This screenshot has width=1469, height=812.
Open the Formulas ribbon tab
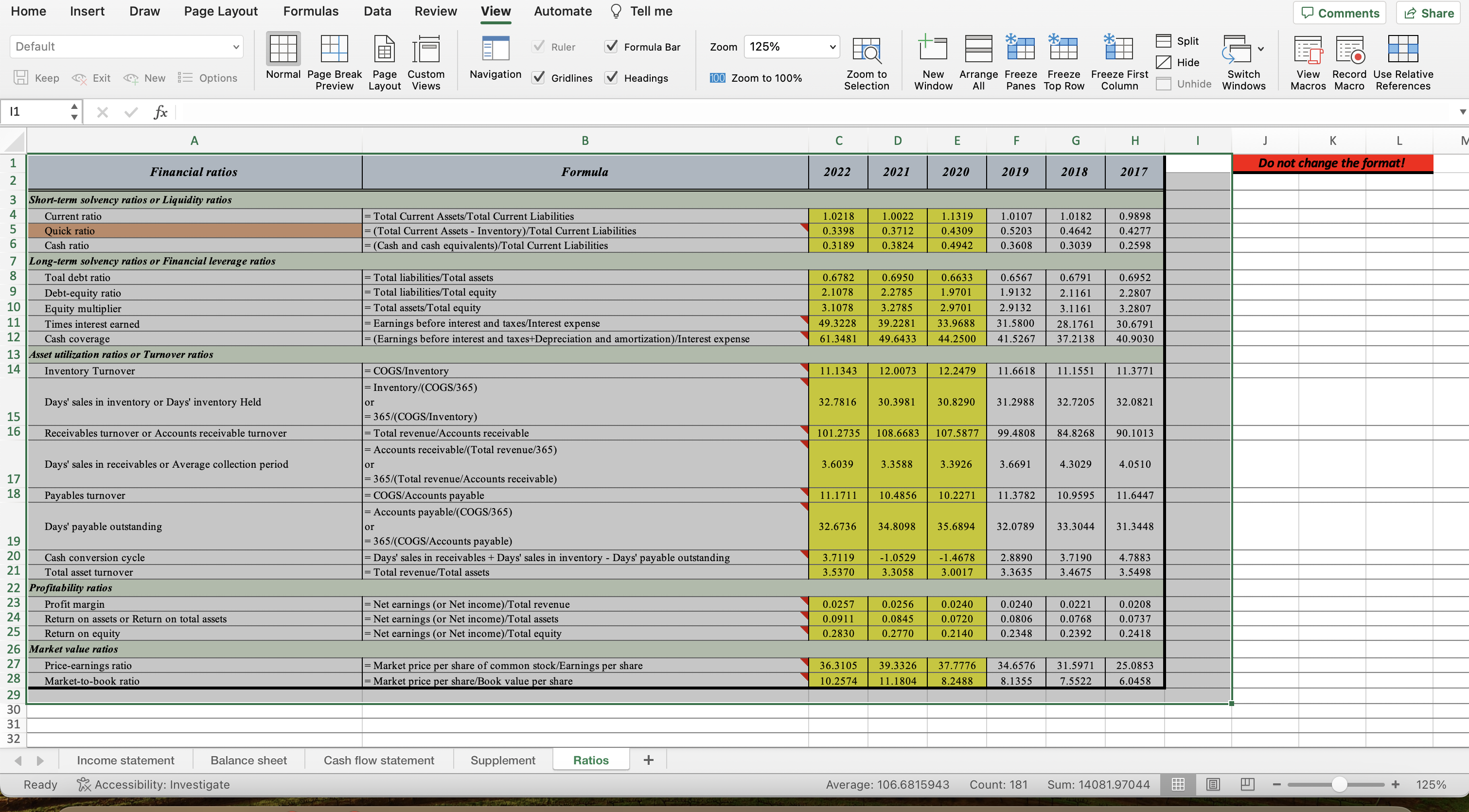tap(311, 11)
